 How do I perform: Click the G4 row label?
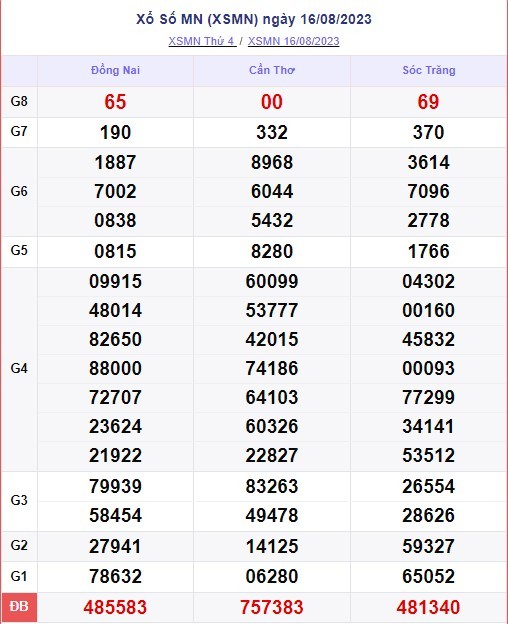coord(19,369)
